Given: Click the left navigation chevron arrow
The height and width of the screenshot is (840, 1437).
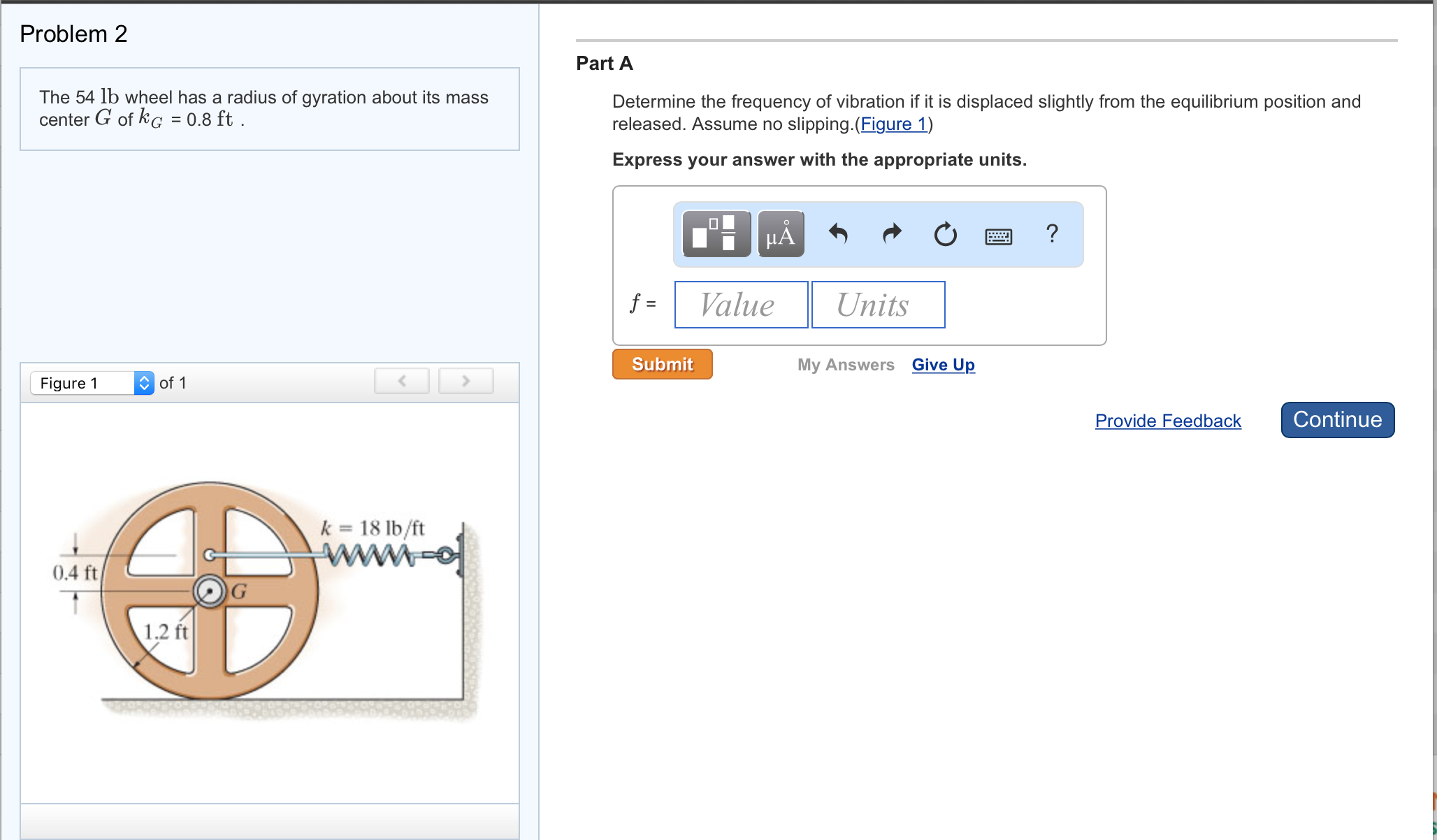Looking at the screenshot, I should [402, 381].
